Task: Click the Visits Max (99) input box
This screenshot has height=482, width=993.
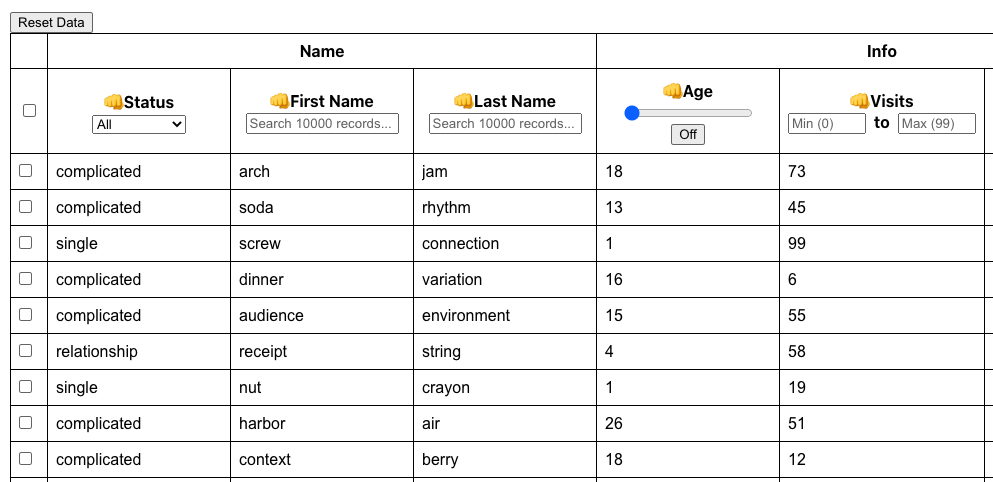Action: (937, 124)
